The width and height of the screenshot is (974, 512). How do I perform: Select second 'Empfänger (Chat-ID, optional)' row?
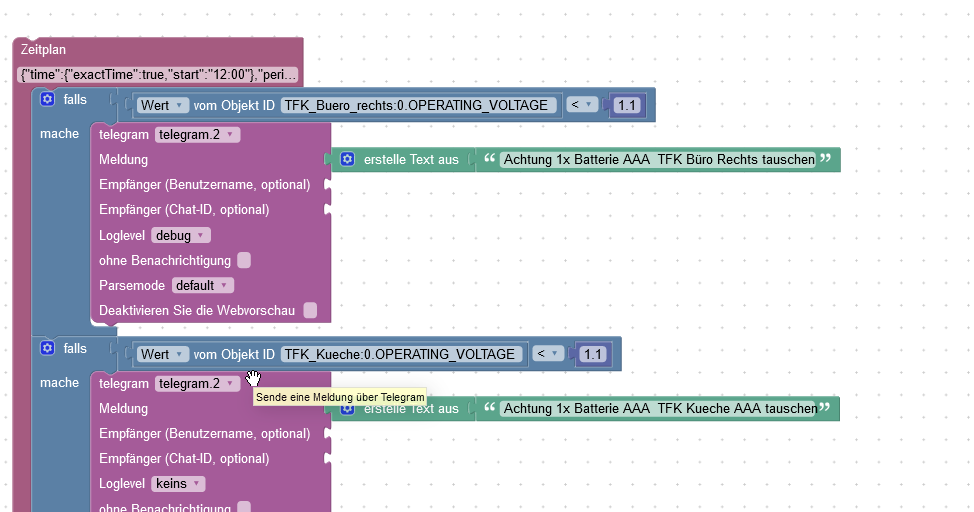pos(184,459)
